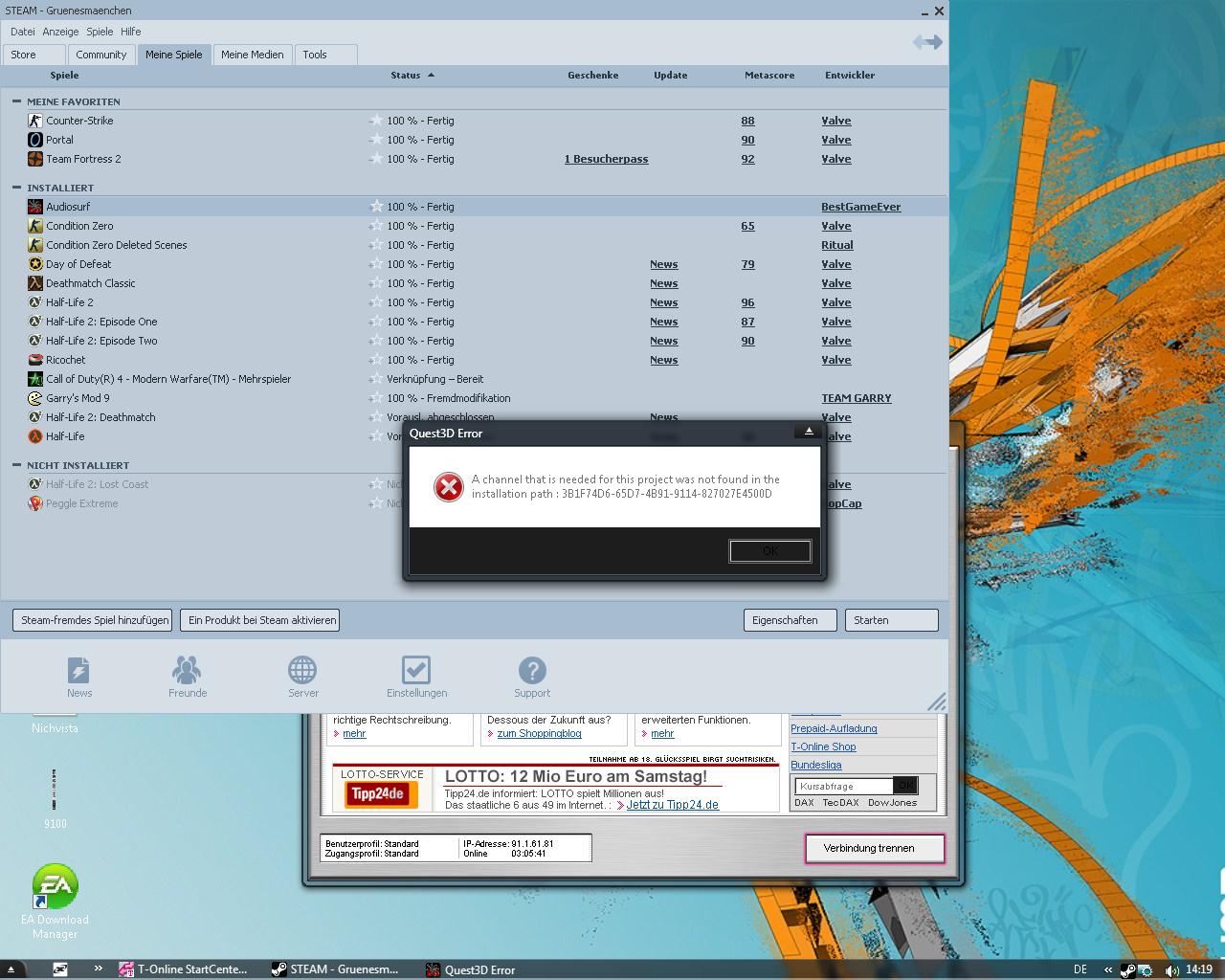This screenshot has height=980, width=1225.
Task: Open the T-Online Shop link
Action: [823, 746]
